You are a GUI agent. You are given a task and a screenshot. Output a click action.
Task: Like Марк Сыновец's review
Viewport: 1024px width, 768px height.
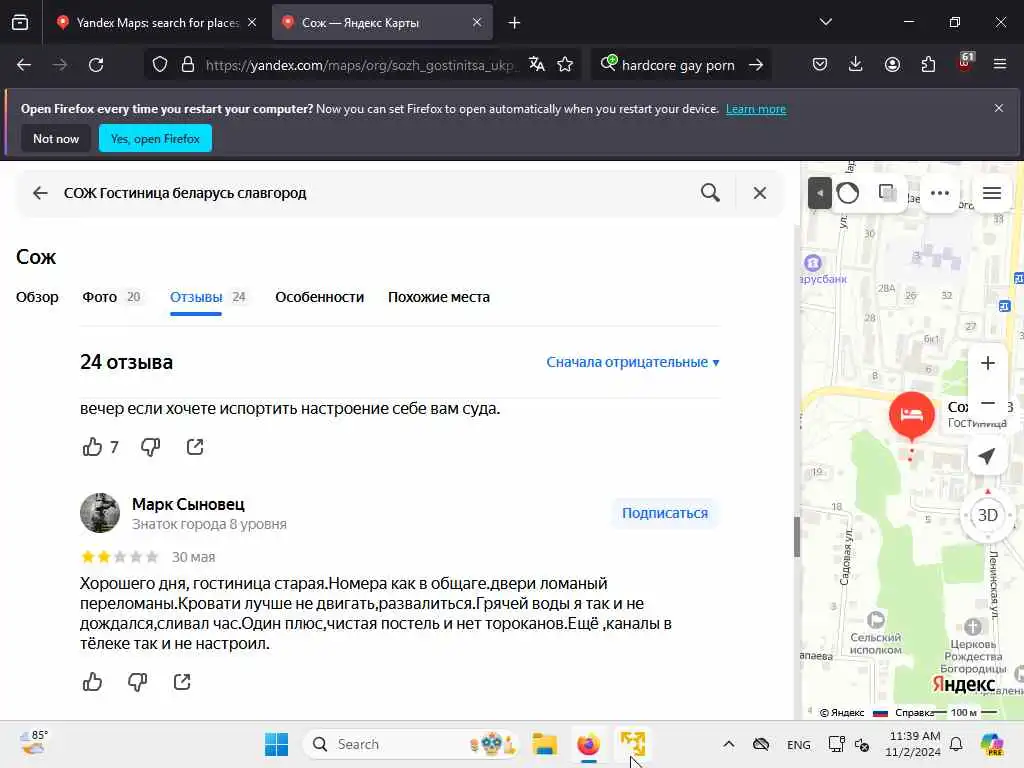click(93, 682)
